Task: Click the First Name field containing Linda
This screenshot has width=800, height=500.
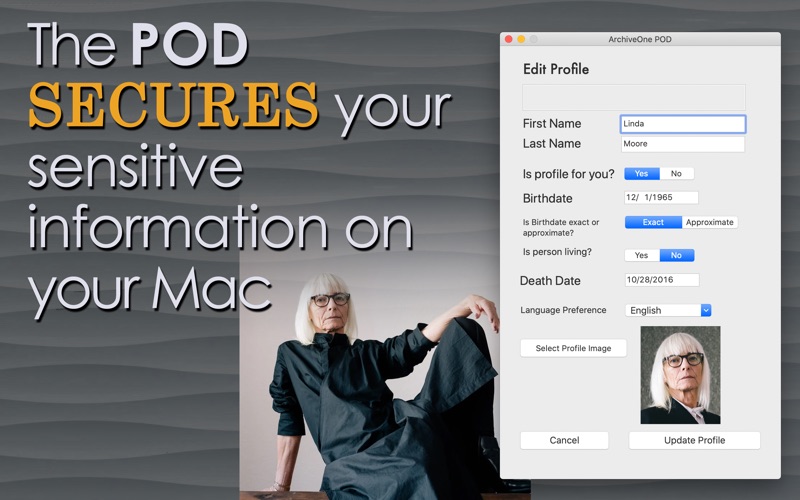Action: pyautogui.click(x=683, y=124)
